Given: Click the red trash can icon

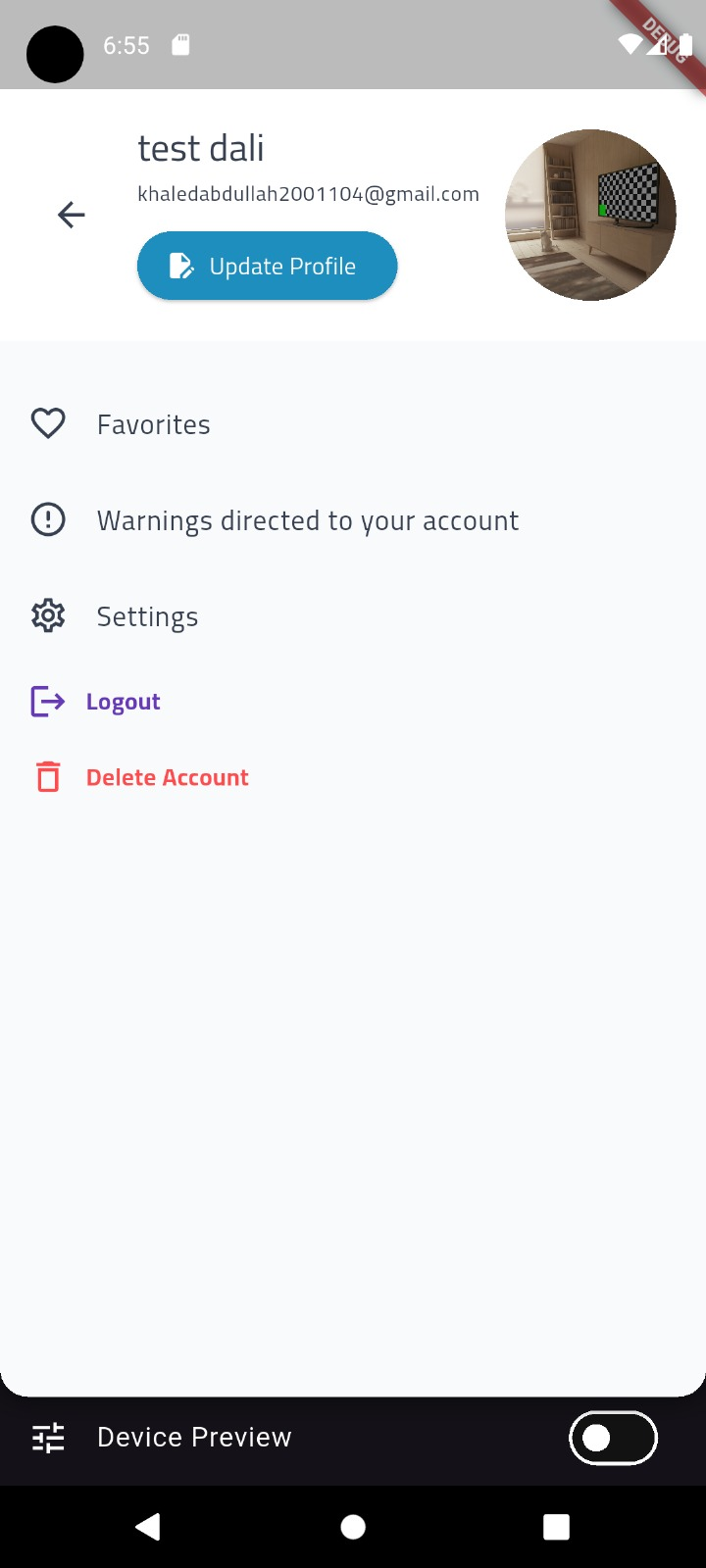Looking at the screenshot, I should pos(48,777).
